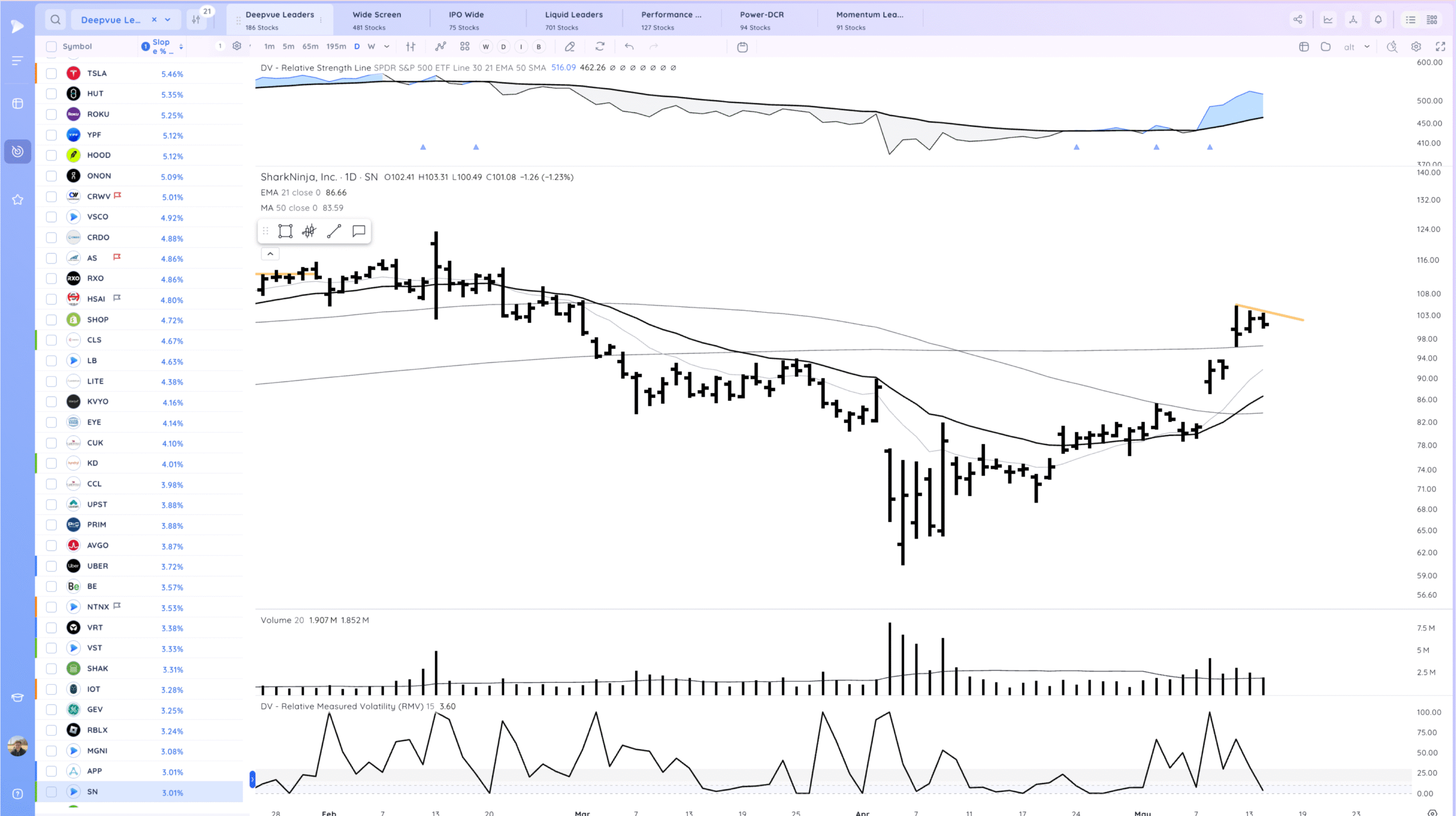The height and width of the screenshot is (816, 1456).
Task: Open the favorites star in sidebar
Action: [x=18, y=200]
